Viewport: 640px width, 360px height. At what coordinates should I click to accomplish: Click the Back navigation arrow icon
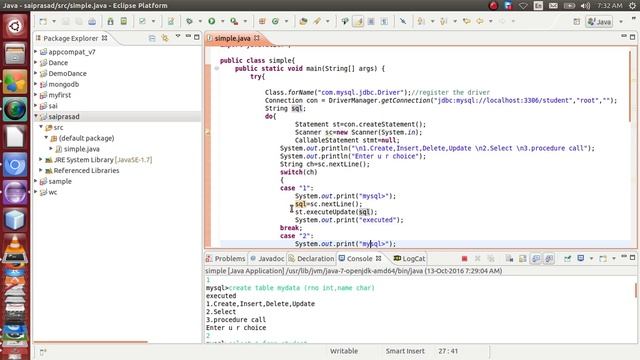[x=480, y=21]
